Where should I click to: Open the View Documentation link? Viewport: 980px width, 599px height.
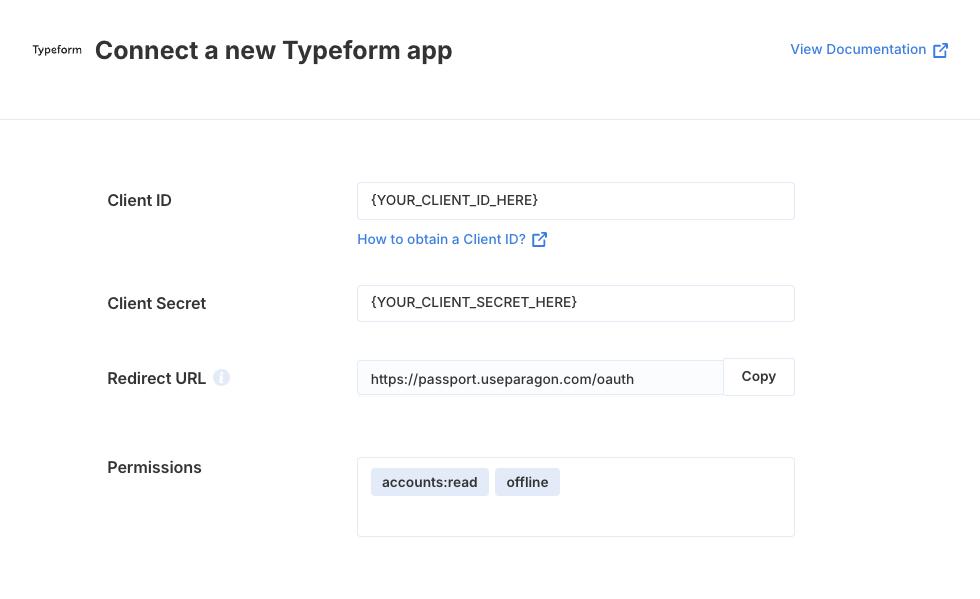tap(869, 50)
